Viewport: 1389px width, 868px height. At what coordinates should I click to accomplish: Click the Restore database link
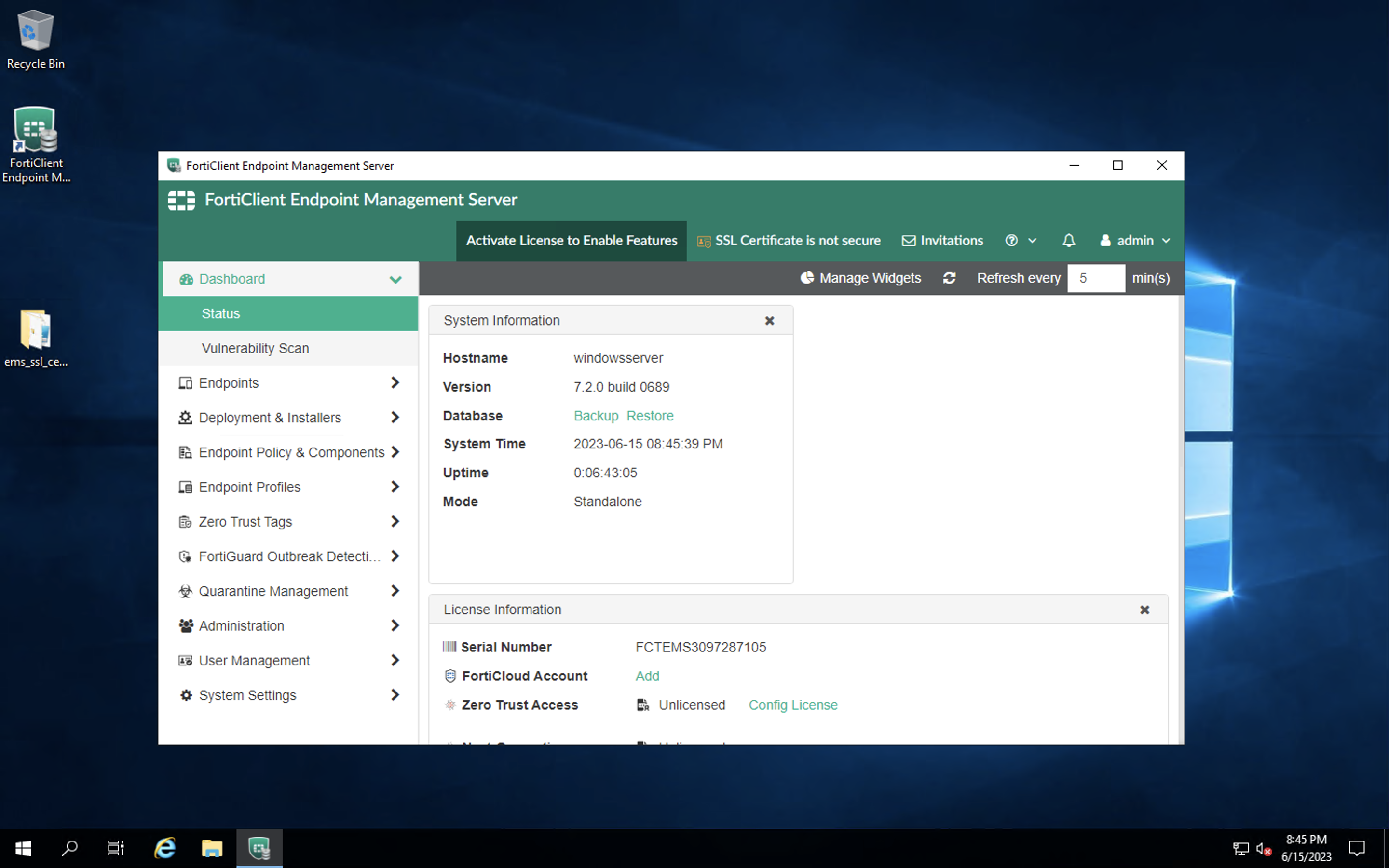click(650, 416)
